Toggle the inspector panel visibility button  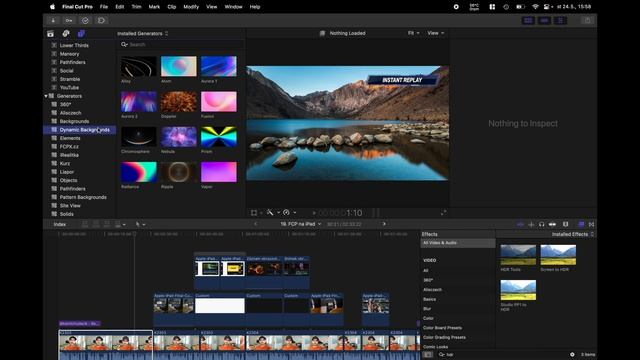tap(560, 20)
